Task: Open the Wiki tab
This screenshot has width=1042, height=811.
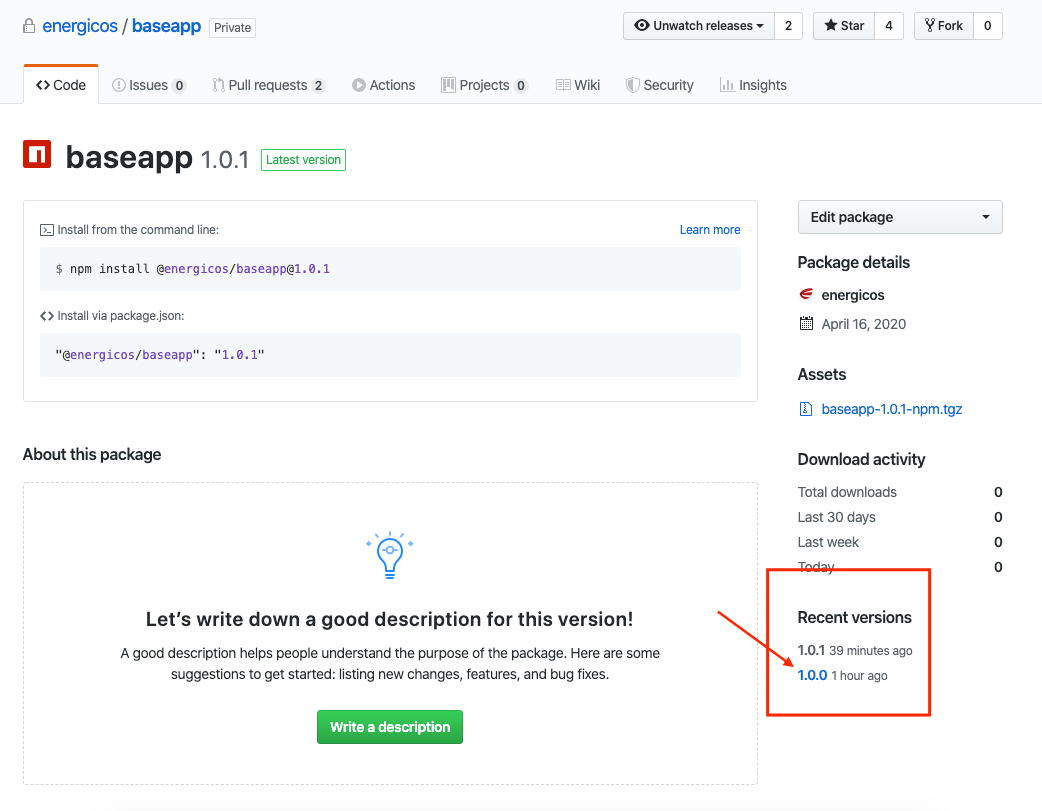Action: pos(577,85)
